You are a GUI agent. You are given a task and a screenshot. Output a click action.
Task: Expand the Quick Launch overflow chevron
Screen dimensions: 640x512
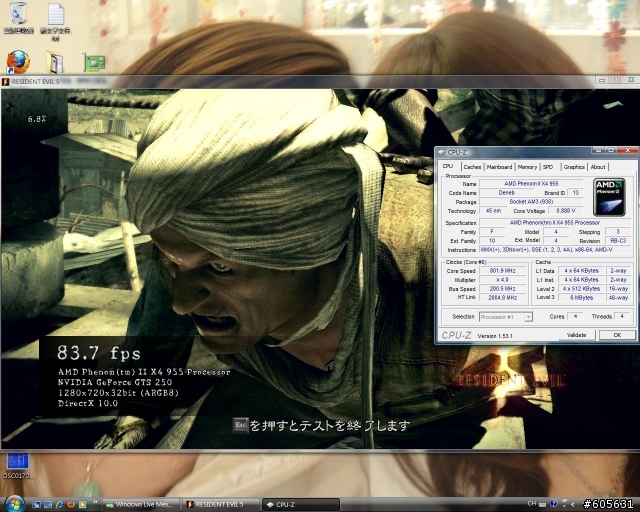[95, 503]
